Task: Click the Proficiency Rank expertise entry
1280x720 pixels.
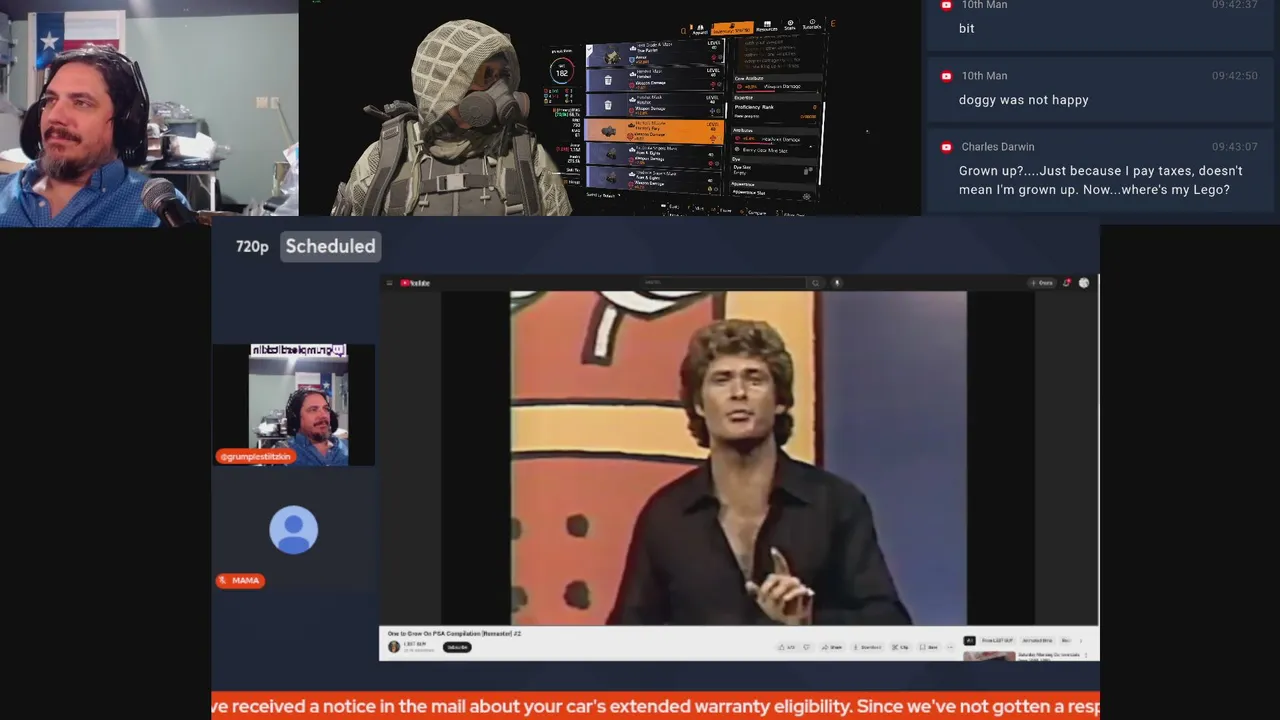Action: [777, 107]
